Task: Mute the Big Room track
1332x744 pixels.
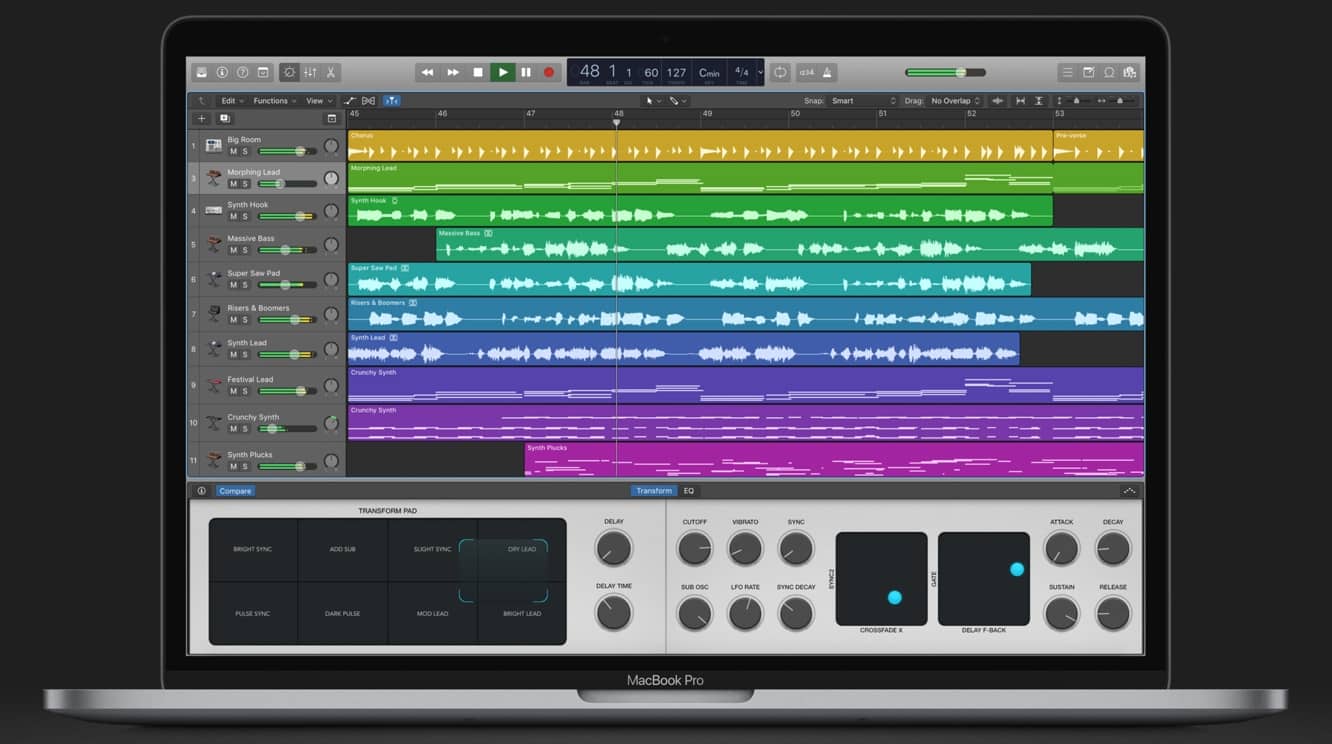Action: tap(233, 152)
